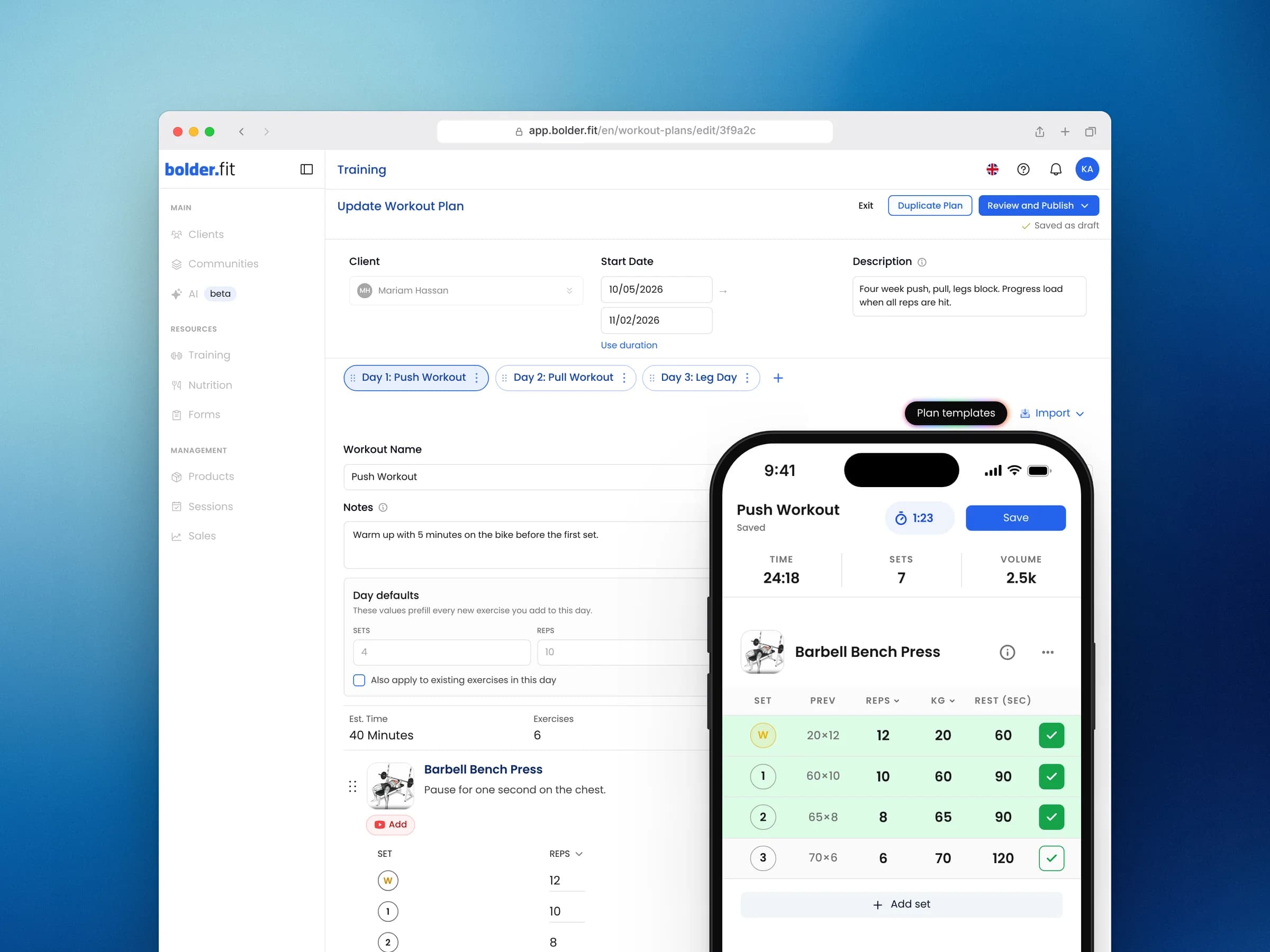1270x952 pixels.
Task: Click the Workout Name input field
Action: [526, 477]
